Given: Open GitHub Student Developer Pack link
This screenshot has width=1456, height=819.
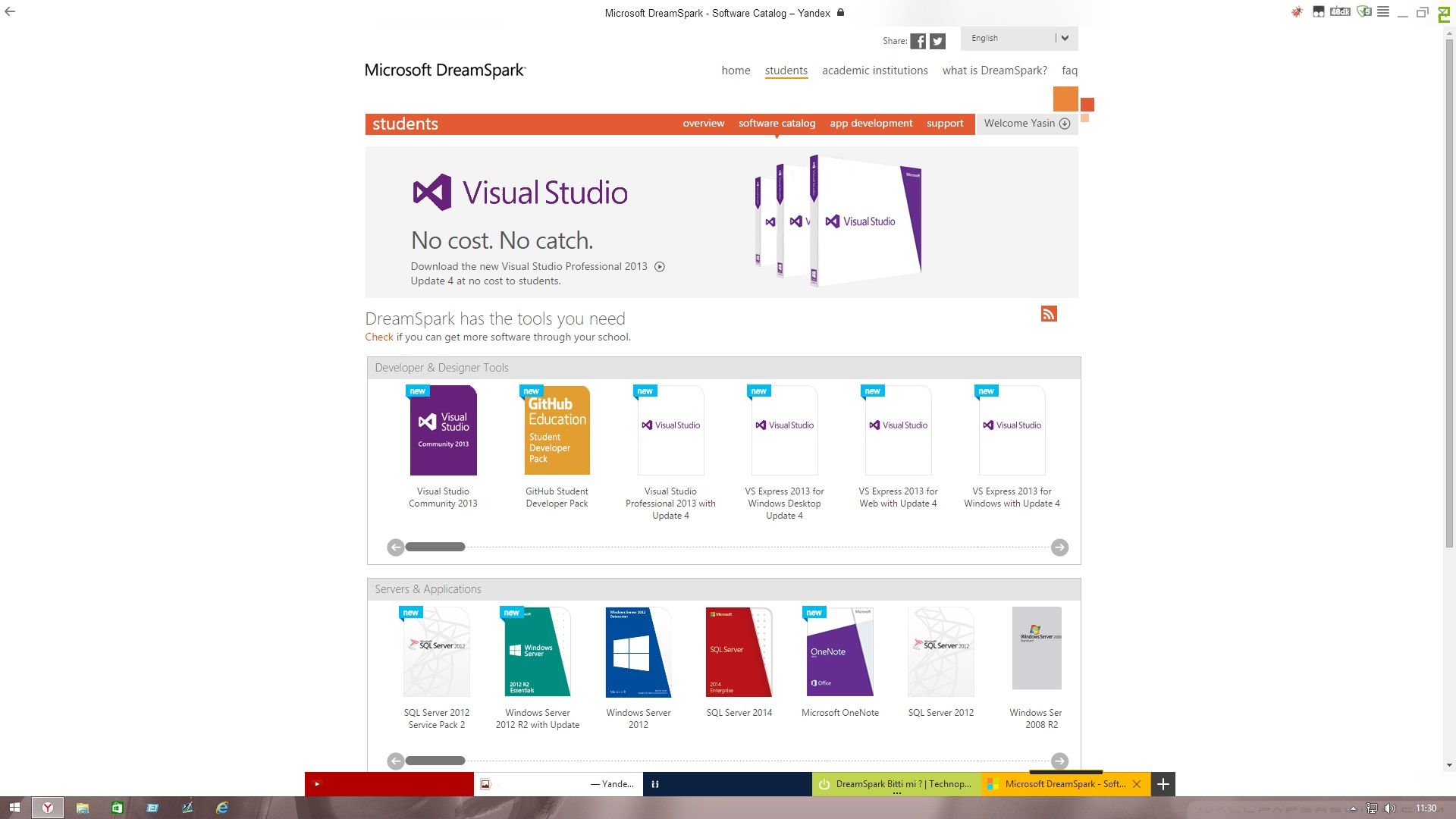Looking at the screenshot, I should pyautogui.click(x=557, y=497).
